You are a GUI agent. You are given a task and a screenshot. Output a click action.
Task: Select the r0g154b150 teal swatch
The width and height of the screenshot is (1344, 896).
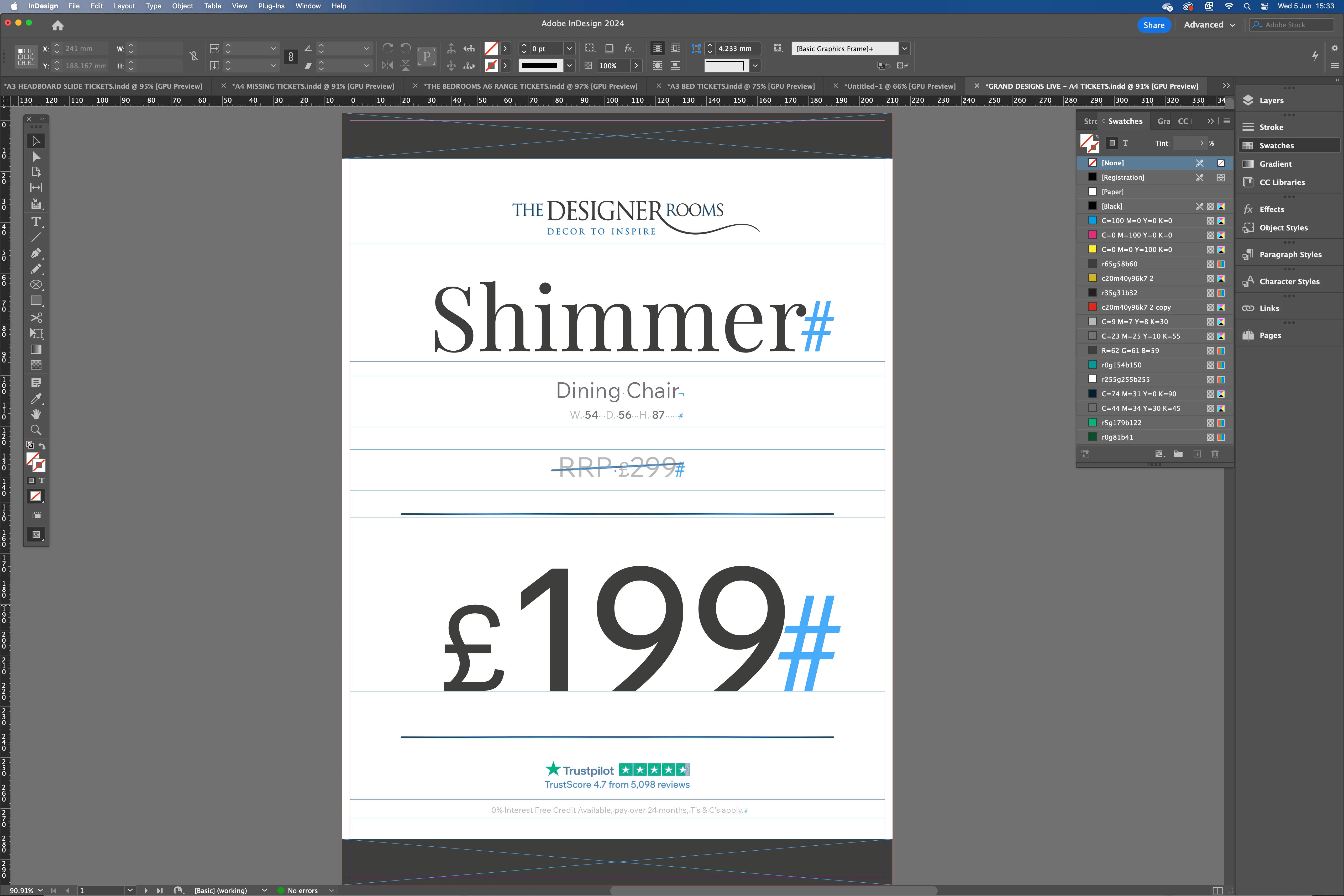click(x=1121, y=365)
